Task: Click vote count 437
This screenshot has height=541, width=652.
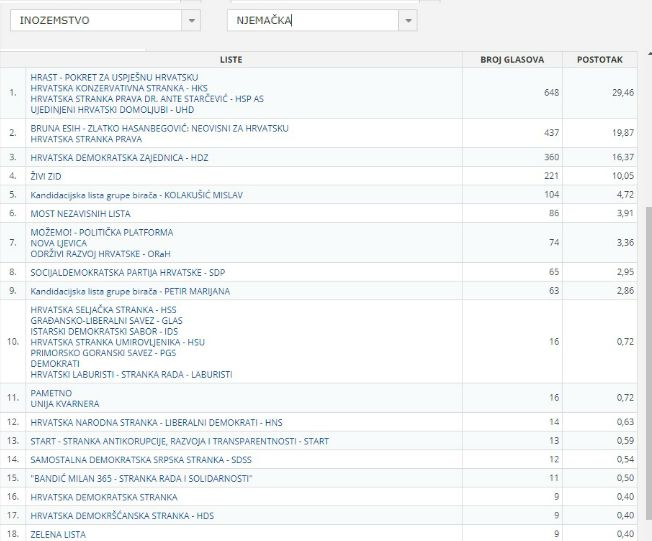Action: pos(551,133)
